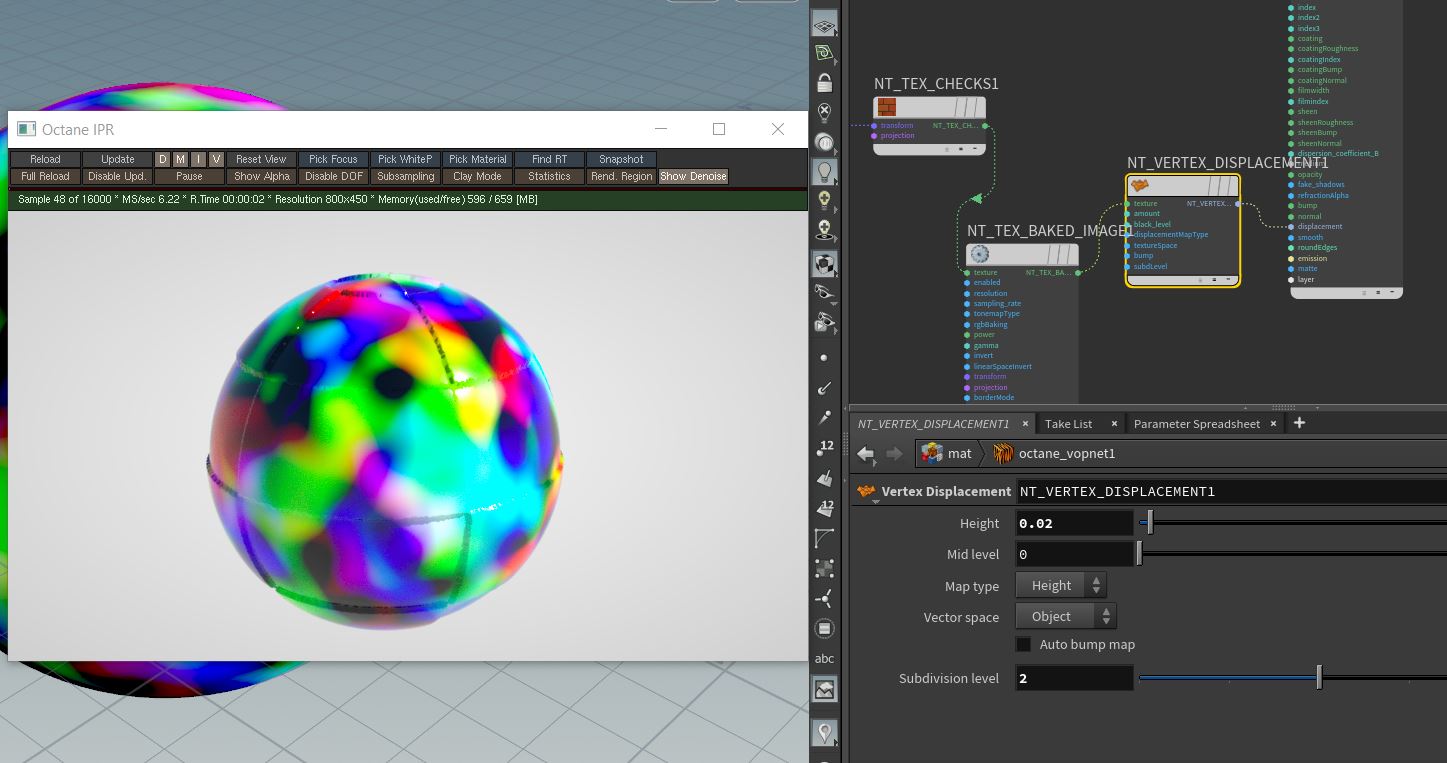Close the Take List tab
Screen dimensions: 1447x763
point(1114,424)
